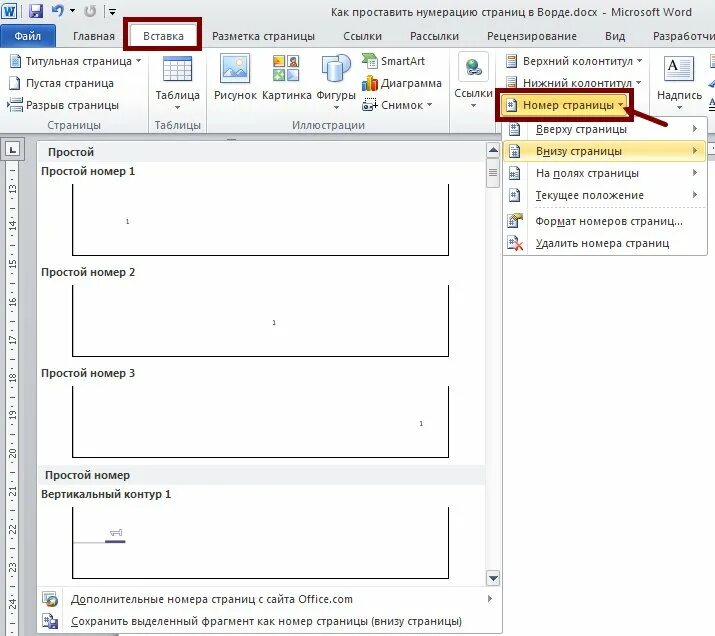The height and width of the screenshot is (636, 715).
Task: Switch to the Рецензирование tab
Action: [532, 36]
